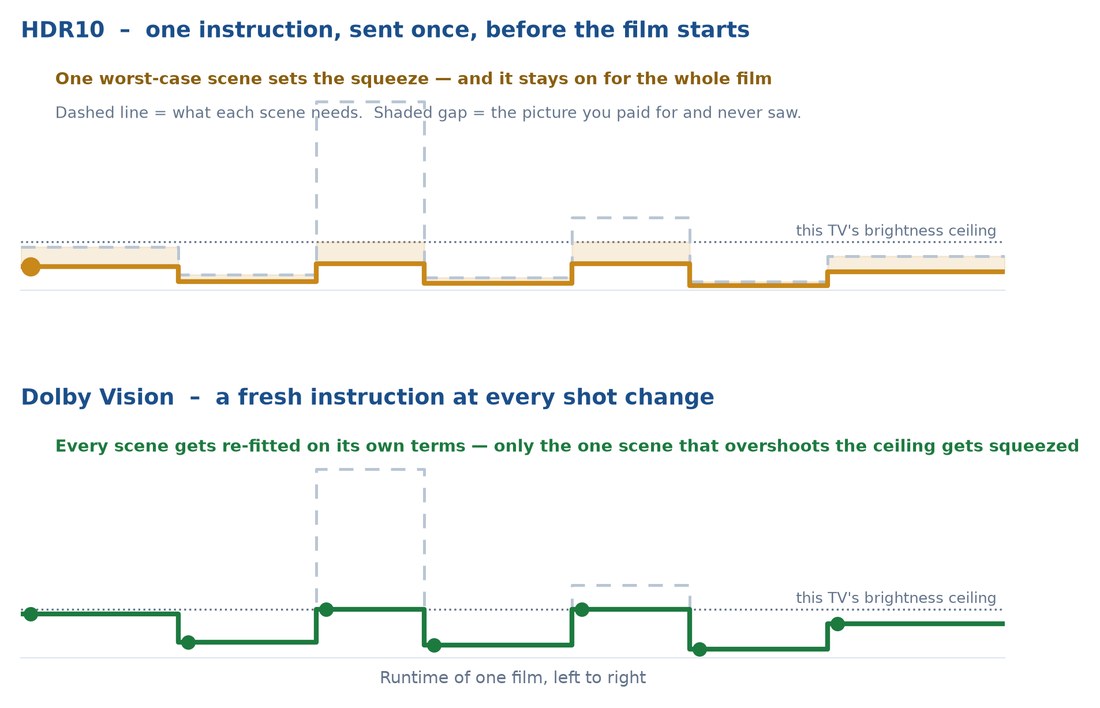Click the top of the tallest dashed peak in Dolby Vision
1100x708 pixels.
370,469
